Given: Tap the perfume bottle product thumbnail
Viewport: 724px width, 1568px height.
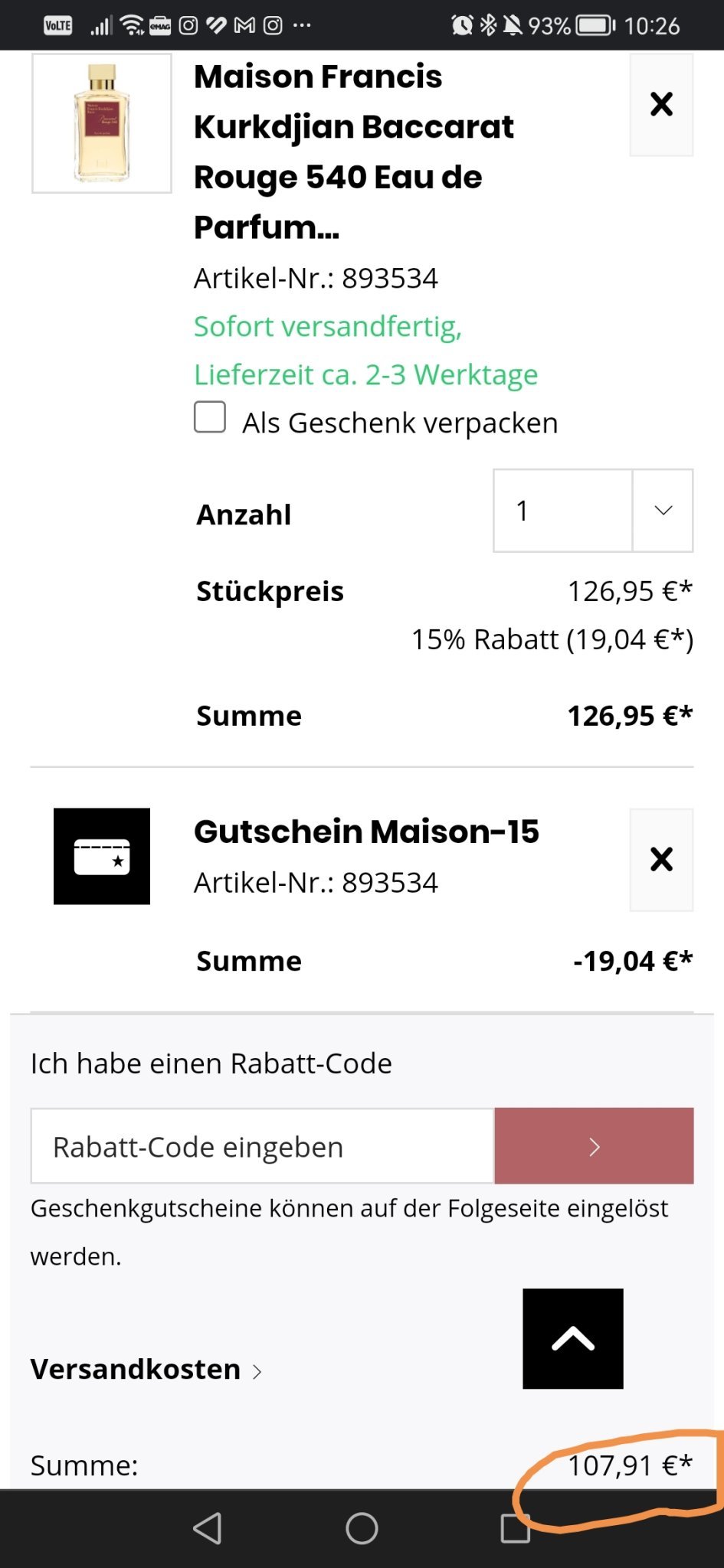Looking at the screenshot, I should (x=102, y=123).
